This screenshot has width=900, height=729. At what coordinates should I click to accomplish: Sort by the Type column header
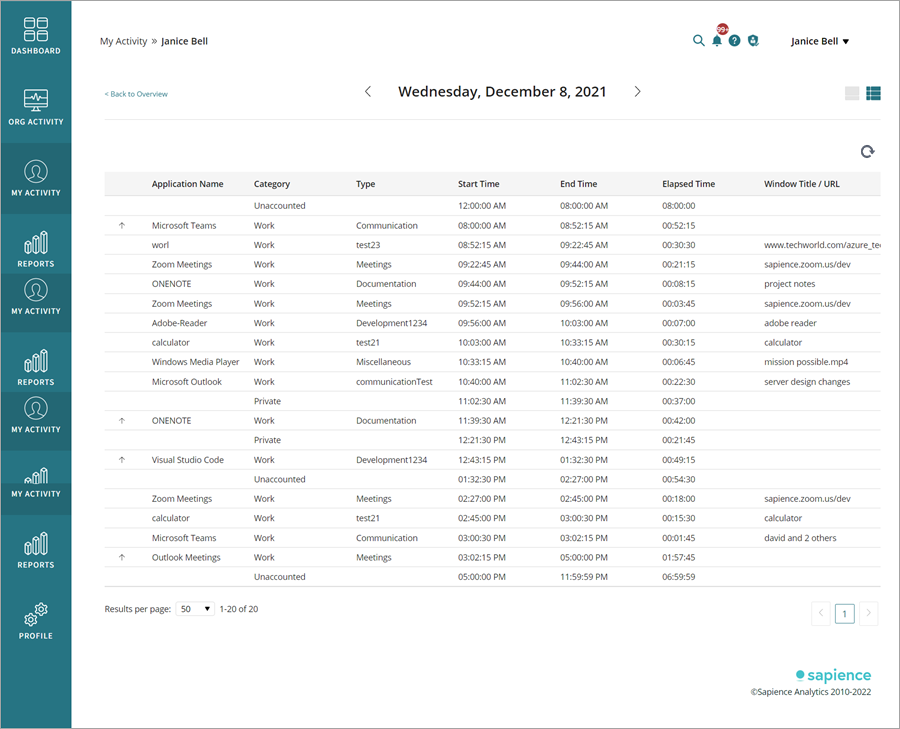(366, 184)
